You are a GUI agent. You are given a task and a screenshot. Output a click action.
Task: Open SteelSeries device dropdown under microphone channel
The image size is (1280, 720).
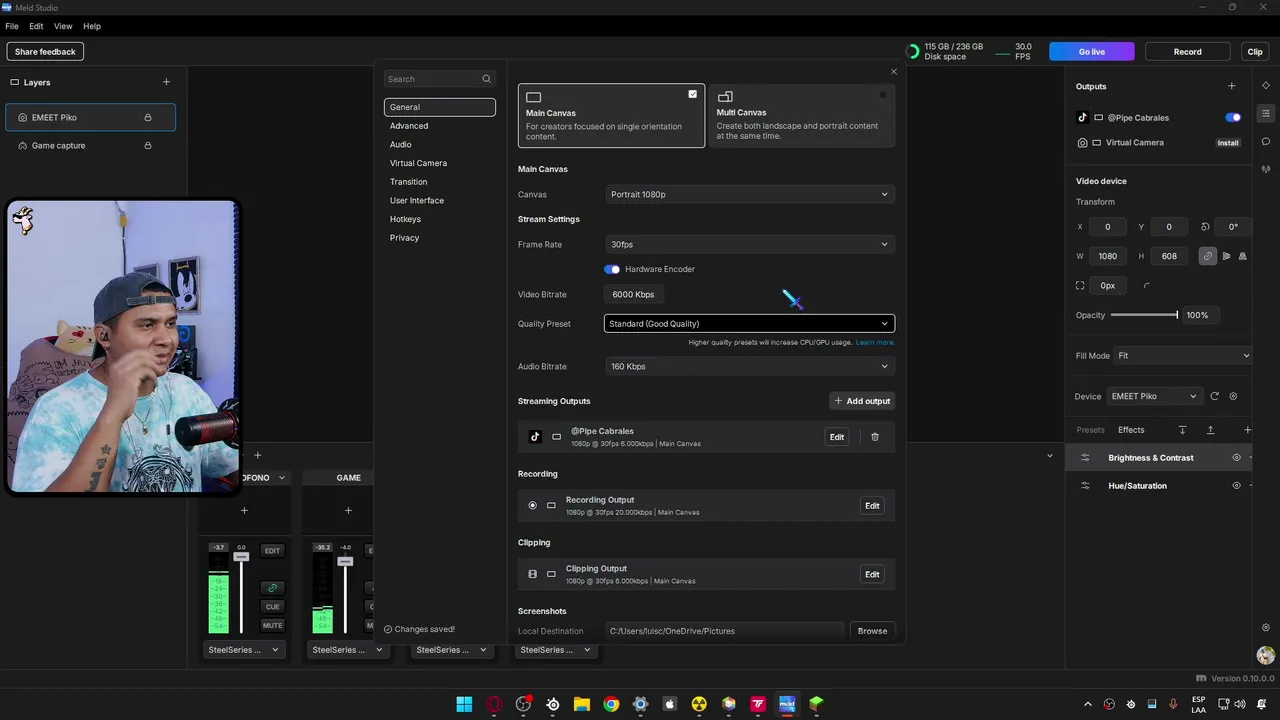243,650
